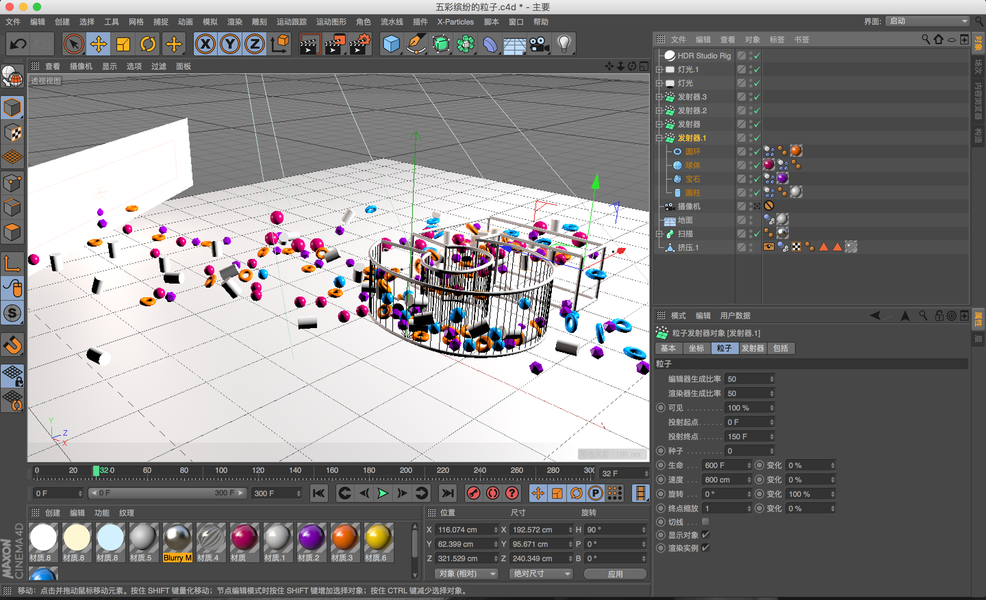Switch to the 包括 attribute tab
Image resolution: width=986 pixels, height=600 pixels.
780,348
